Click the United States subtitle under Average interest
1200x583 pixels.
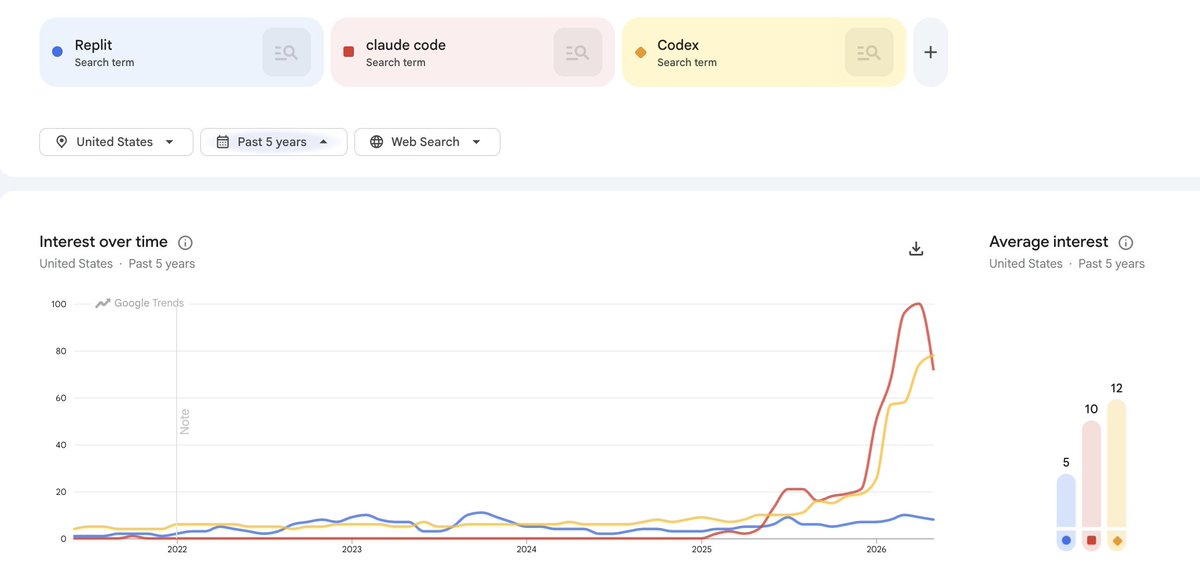tap(1026, 264)
